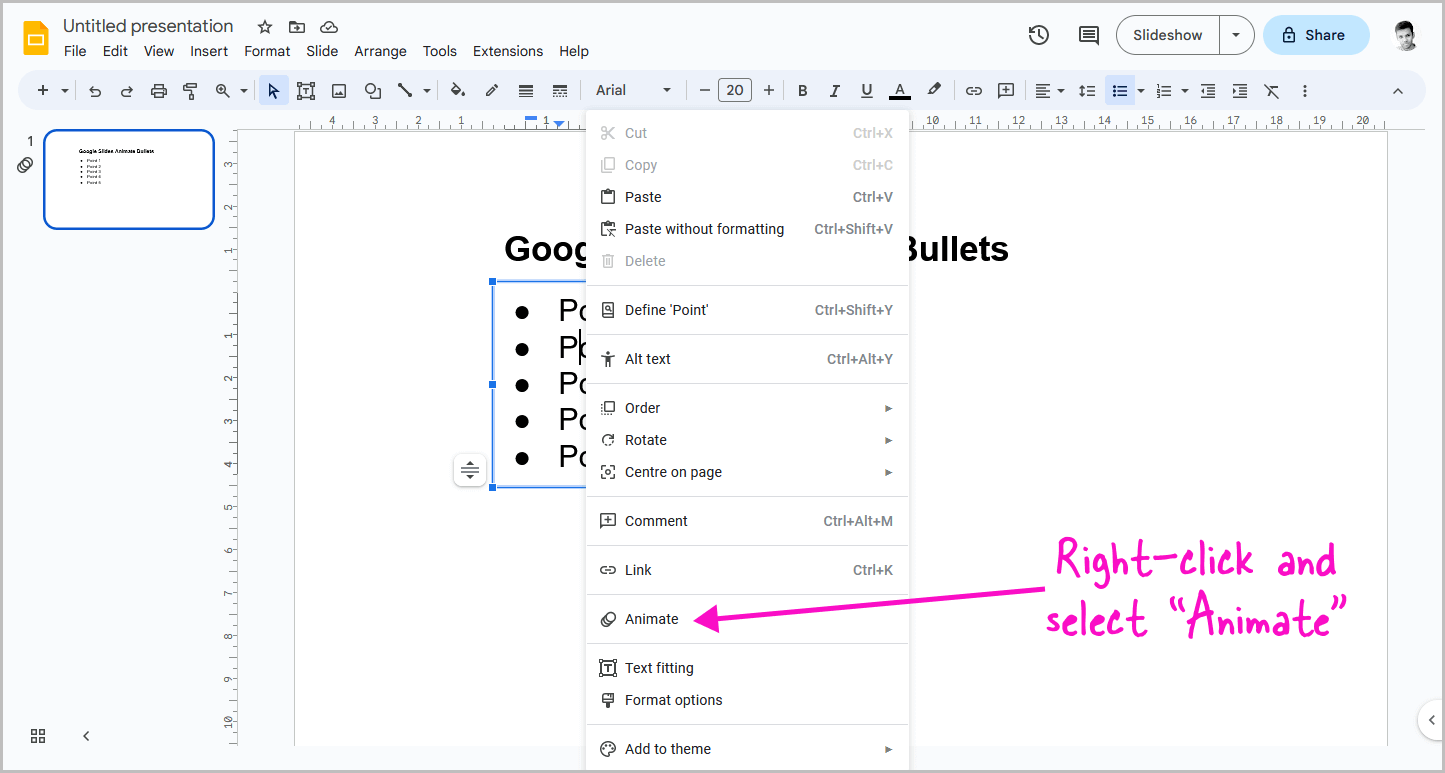Image resolution: width=1445 pixels, height=773 pixels.
Task: Click Decrease indent icon
Action: point(1208,91)
